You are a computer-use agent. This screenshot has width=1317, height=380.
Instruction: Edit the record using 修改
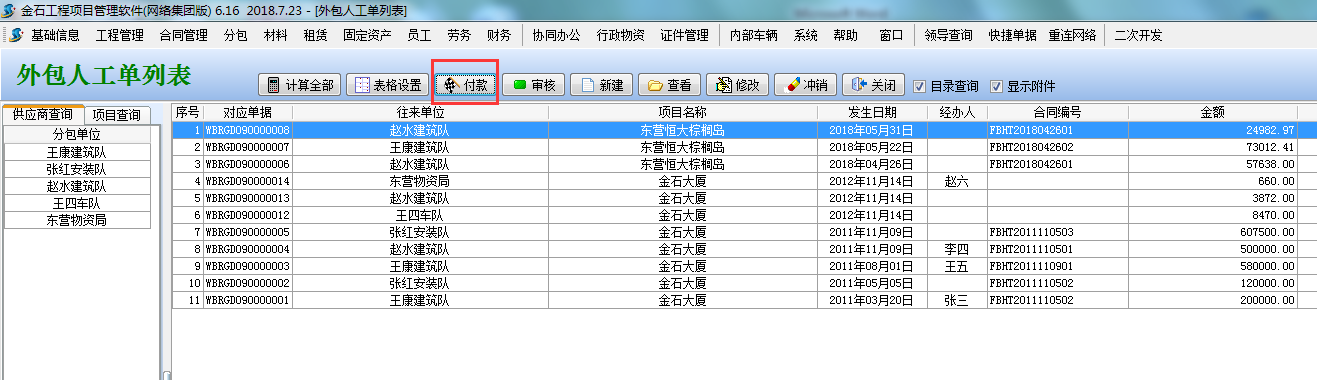[737, 85]
